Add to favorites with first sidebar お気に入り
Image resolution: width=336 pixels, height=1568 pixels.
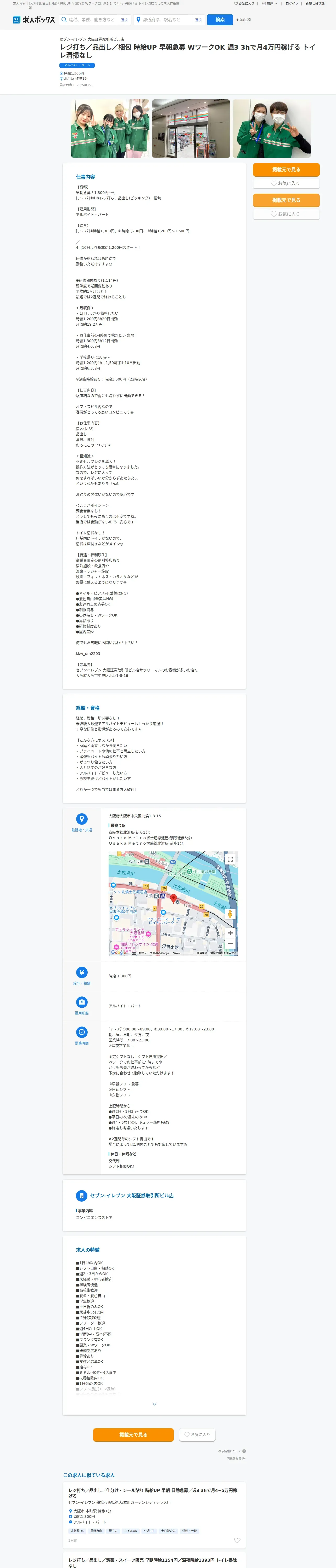pyautogui.click(x=286, y=183)
